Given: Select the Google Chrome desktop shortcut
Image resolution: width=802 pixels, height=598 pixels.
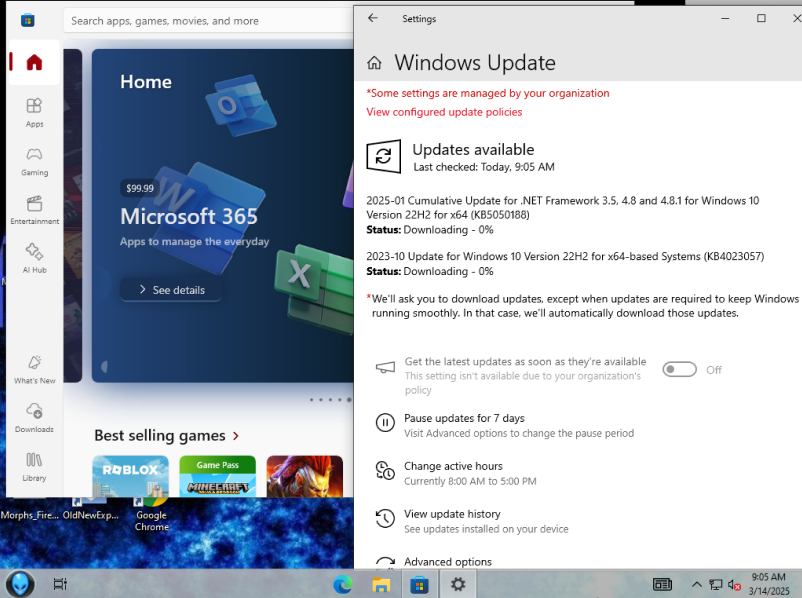Looking at the screenshot, I should [151, 514].
